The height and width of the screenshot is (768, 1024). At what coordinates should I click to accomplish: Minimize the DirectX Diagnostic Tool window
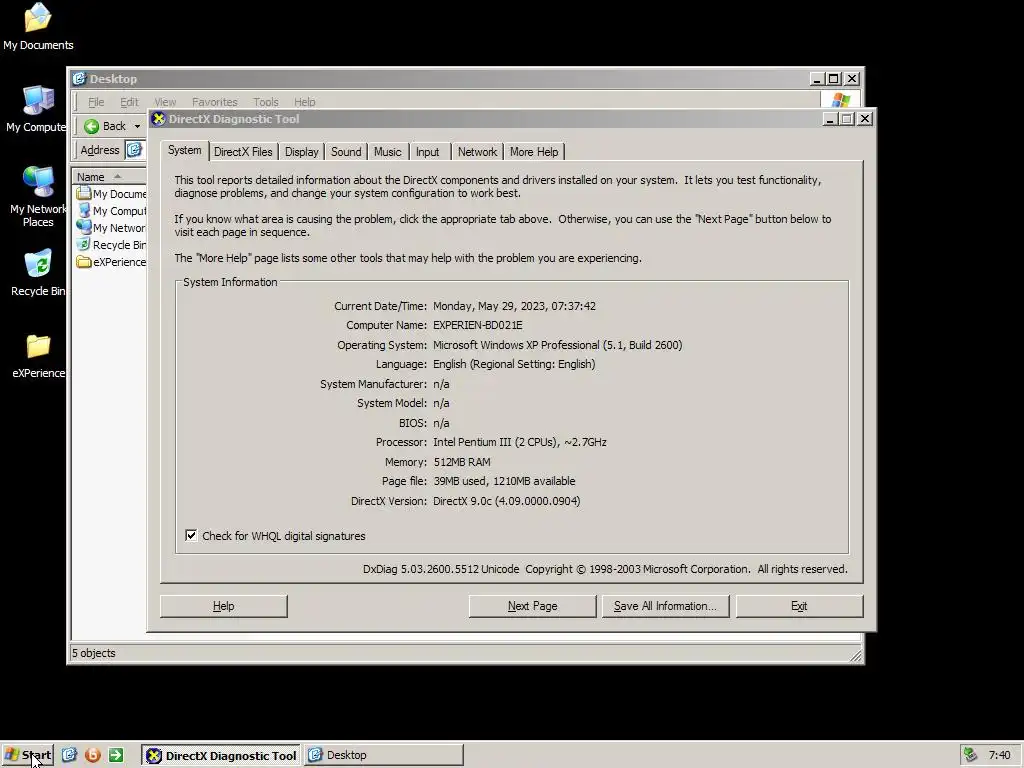coord(830,119)
